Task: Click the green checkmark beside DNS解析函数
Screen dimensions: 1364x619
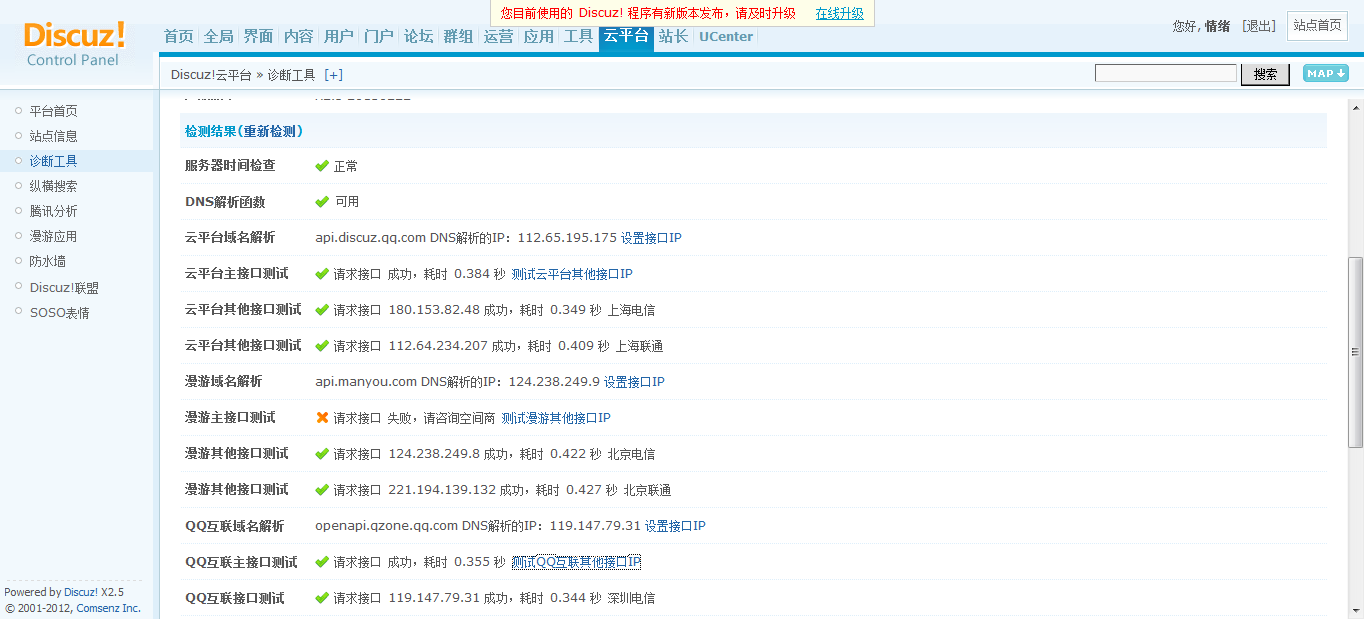Action: (322, 202)
